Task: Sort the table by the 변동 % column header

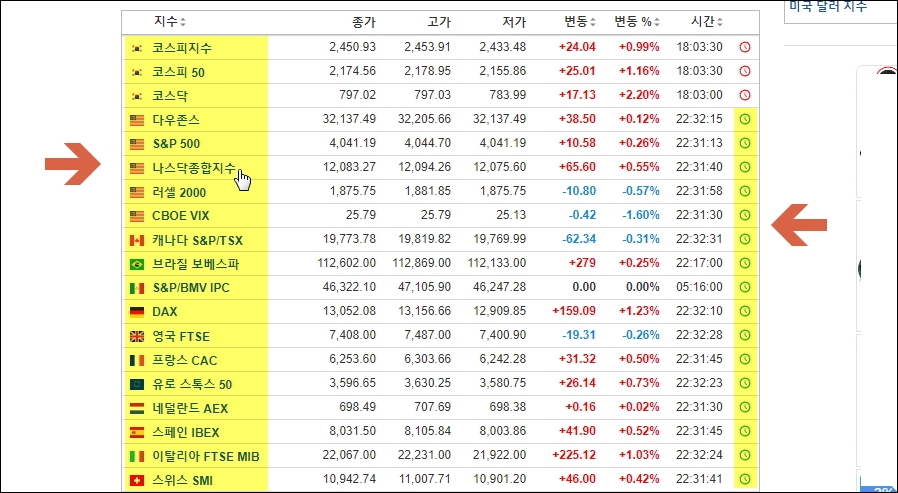Action: tap(637, 22)
